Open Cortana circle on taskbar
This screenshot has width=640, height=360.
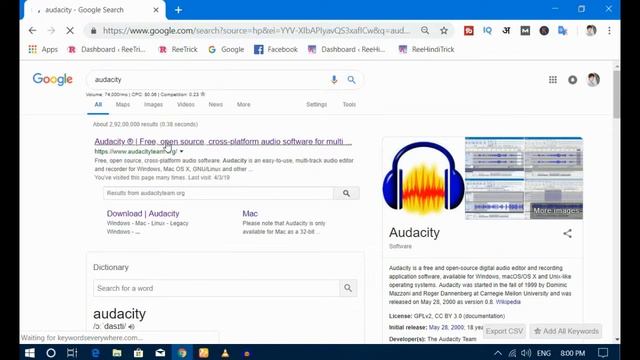click(x=51, y=353)
